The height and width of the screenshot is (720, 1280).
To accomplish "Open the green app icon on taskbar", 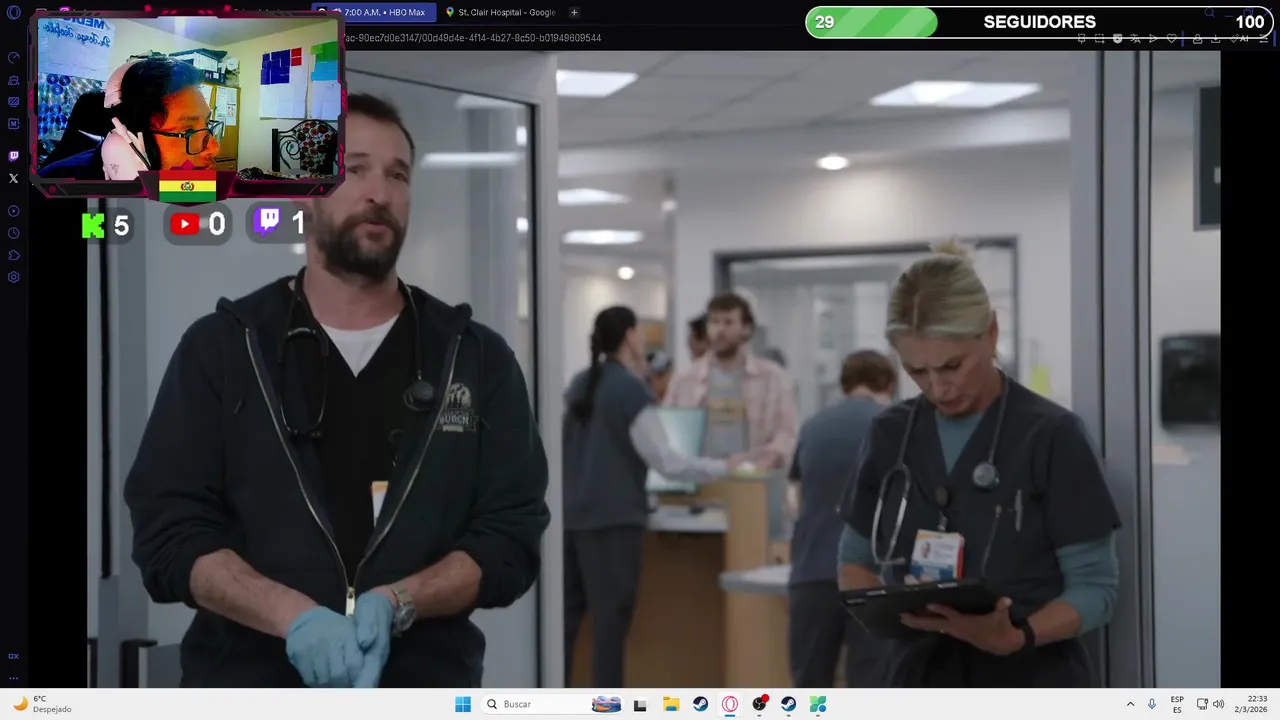I will point(818,704).
